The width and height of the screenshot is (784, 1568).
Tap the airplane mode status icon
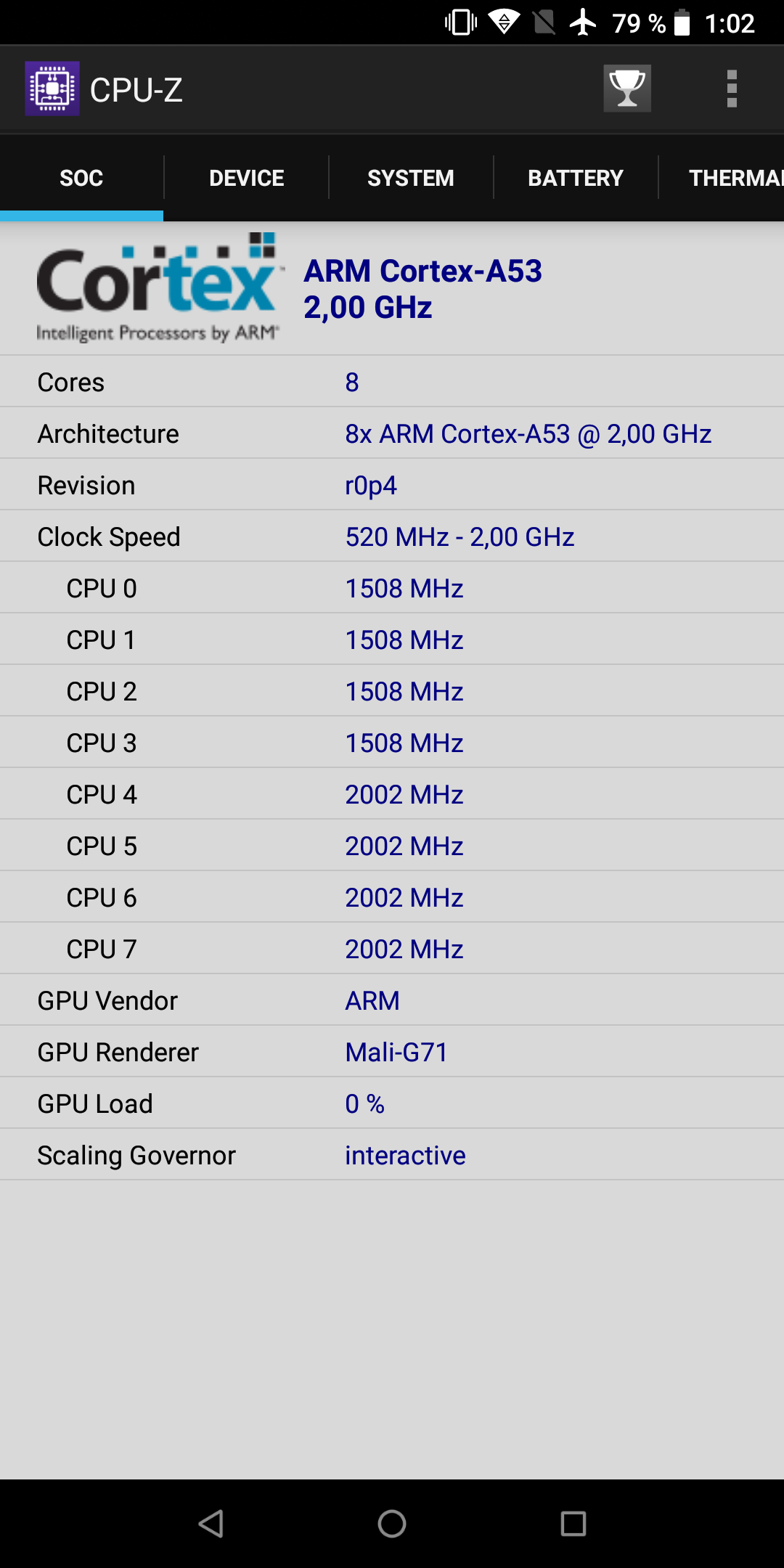(583, 23)
